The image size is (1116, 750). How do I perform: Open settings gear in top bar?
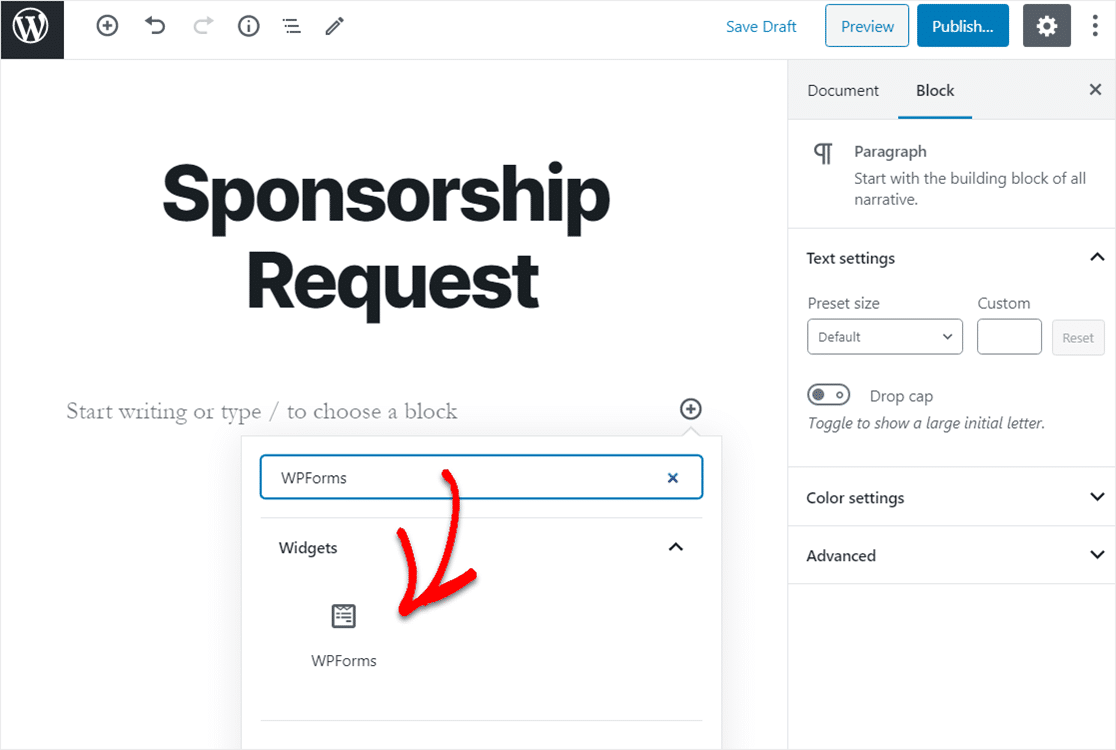point(1046,26)
